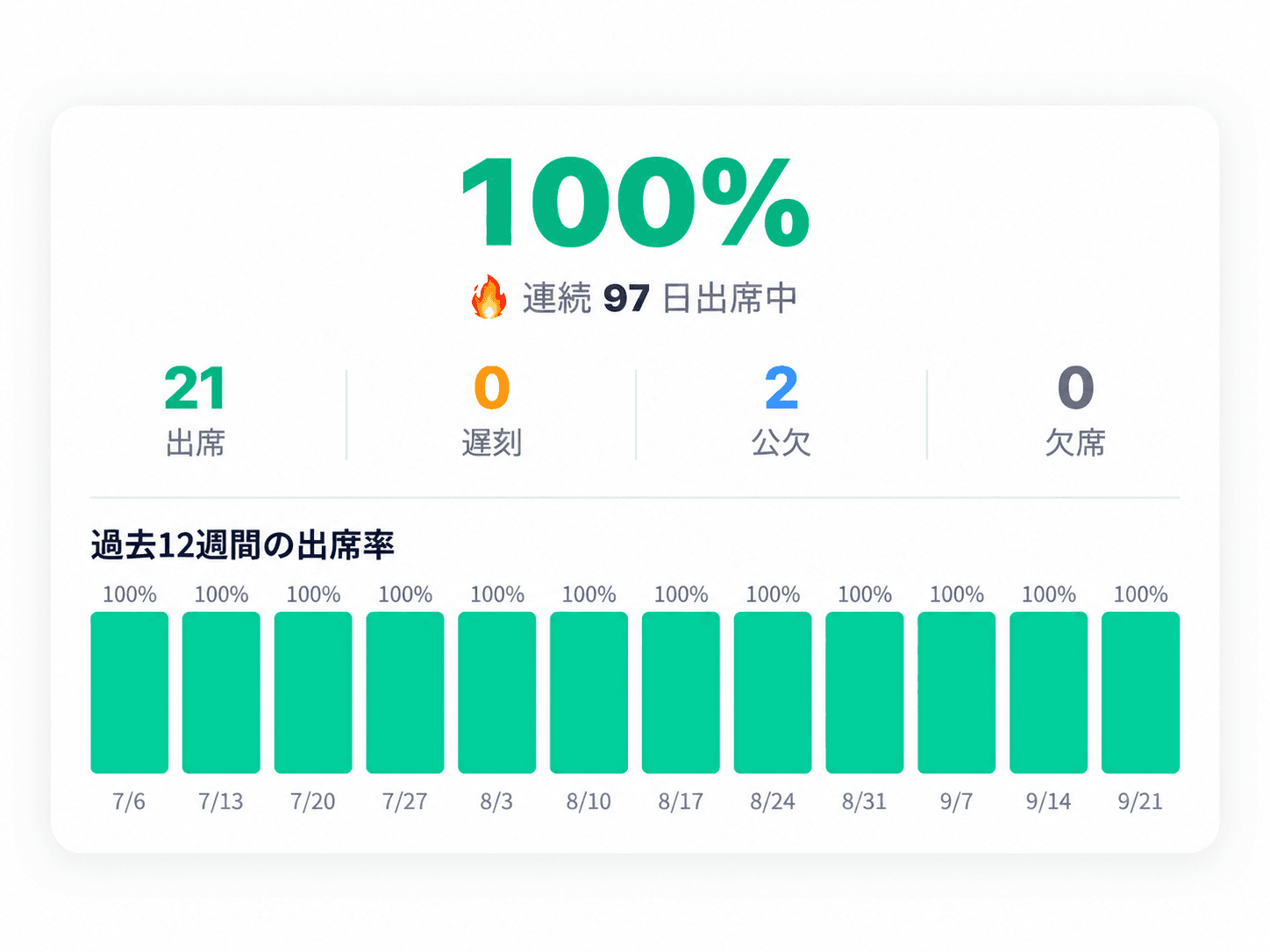Click the bar for week 8/24
Screen dimensions: 1270x952
coord(773,693)
